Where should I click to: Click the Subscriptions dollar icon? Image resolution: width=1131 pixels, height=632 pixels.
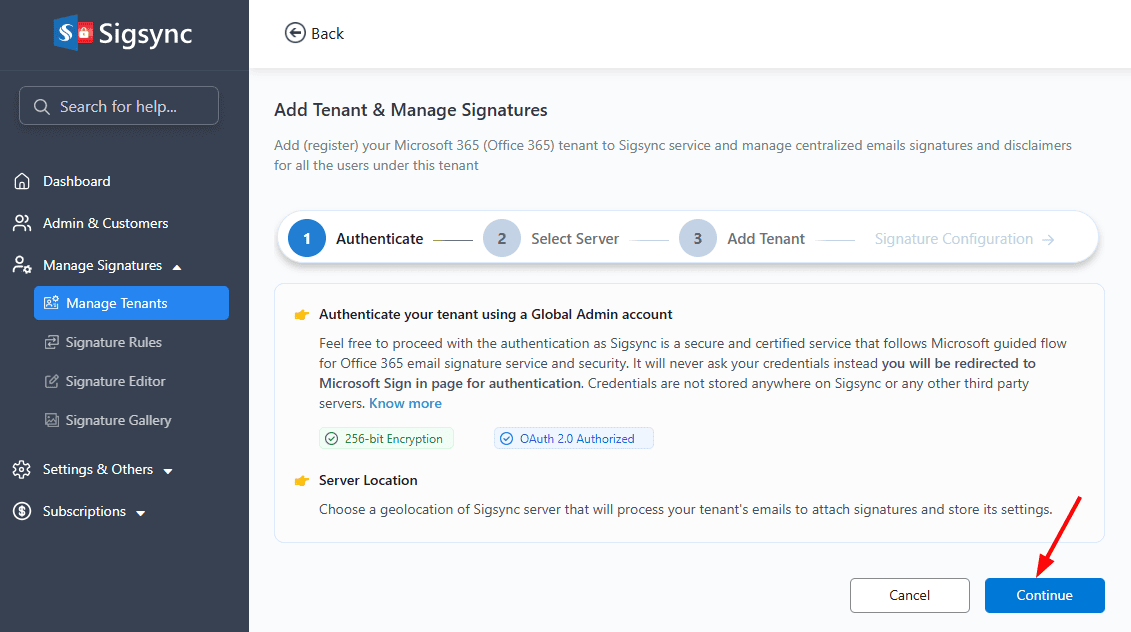click(x=22, y=511)
